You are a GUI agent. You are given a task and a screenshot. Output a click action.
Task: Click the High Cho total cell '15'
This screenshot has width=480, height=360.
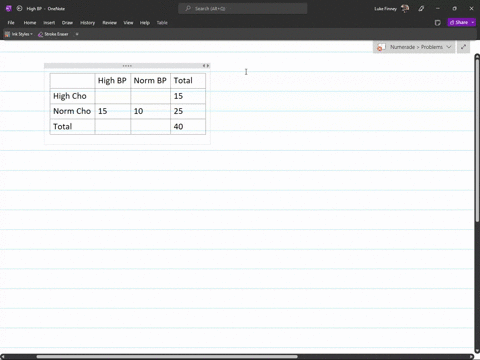188,96
